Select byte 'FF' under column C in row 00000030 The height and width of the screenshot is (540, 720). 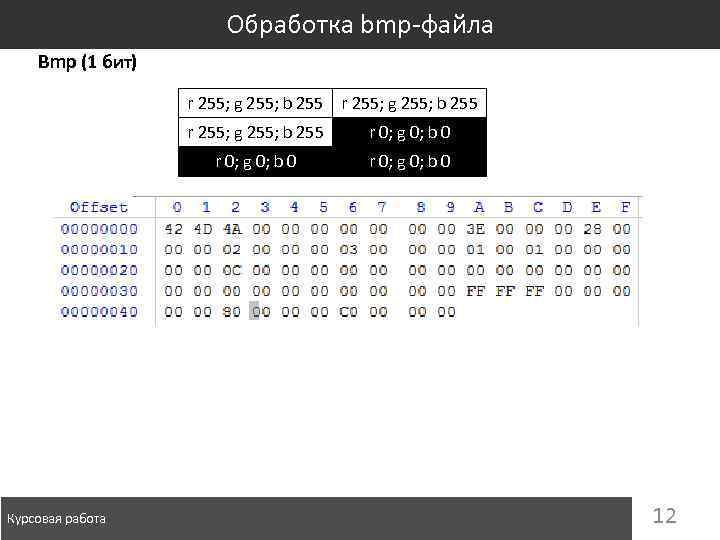(534, 291)
